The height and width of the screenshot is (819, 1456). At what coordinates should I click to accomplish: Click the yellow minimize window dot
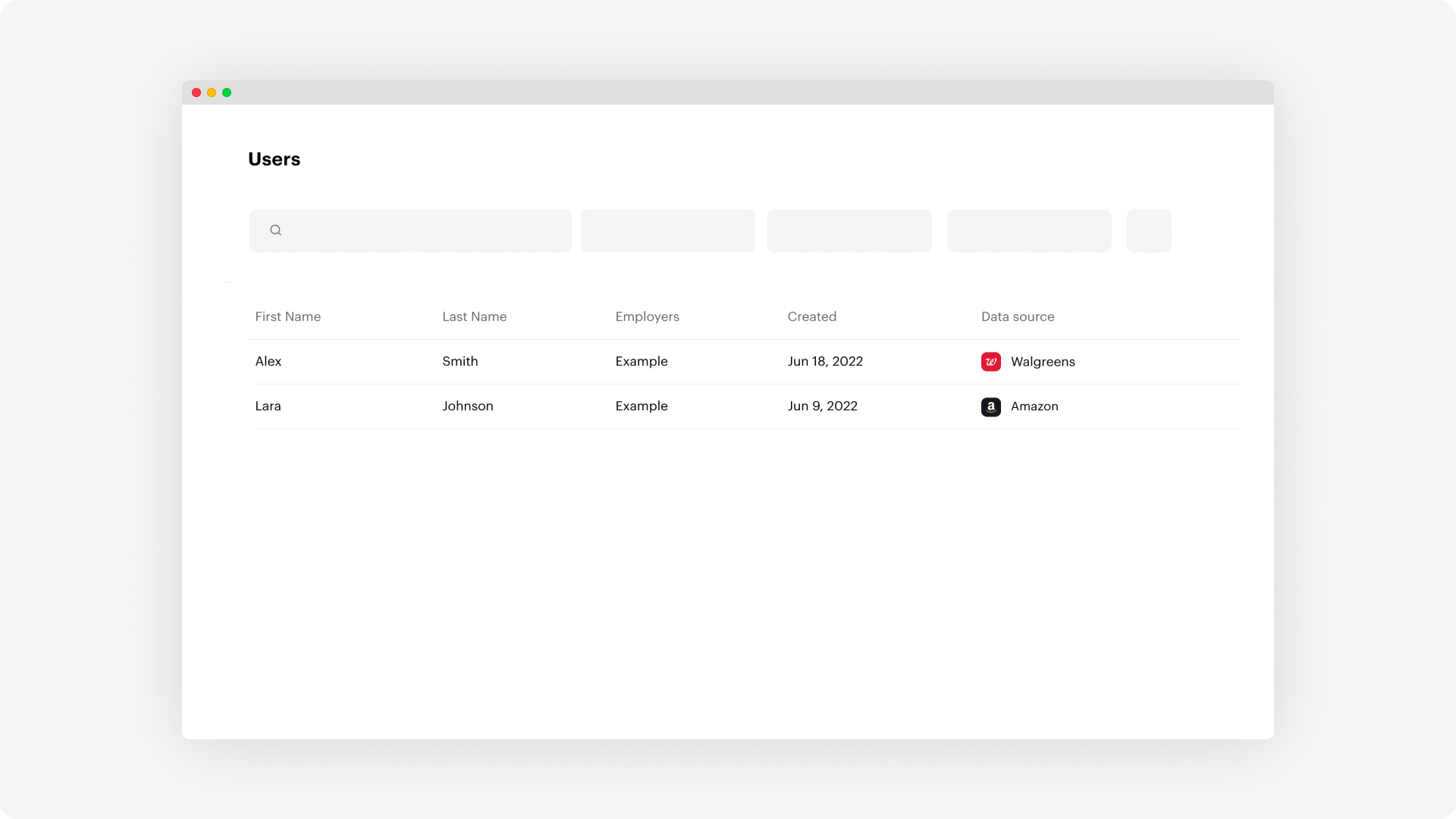coord(212,93)
